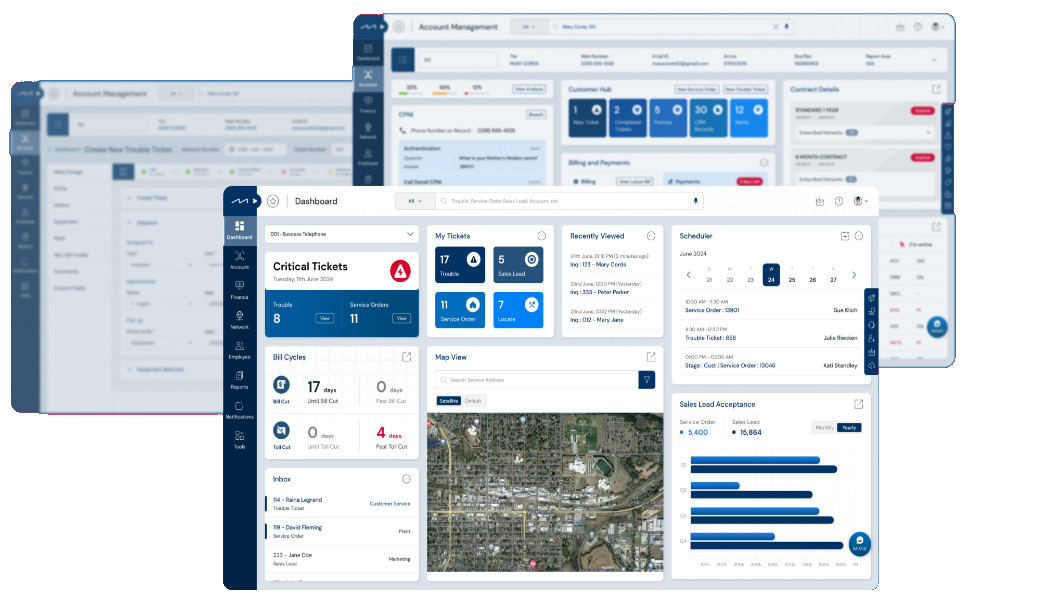Open the All search filter dropdown
1053x606 pixels.
[x=415, y=201]
